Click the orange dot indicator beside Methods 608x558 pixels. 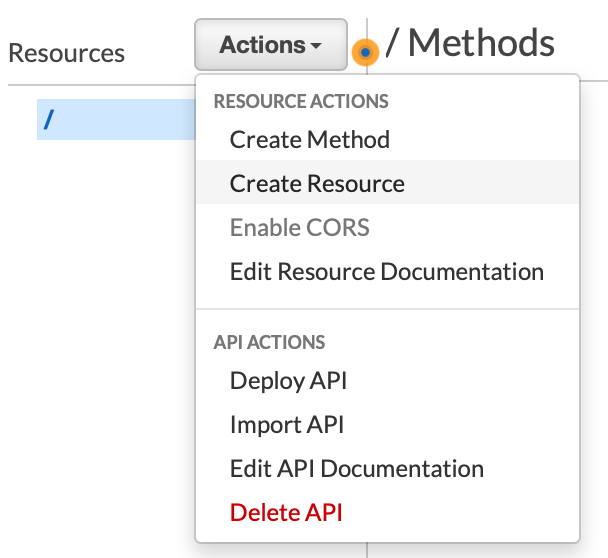coord(365,52)
